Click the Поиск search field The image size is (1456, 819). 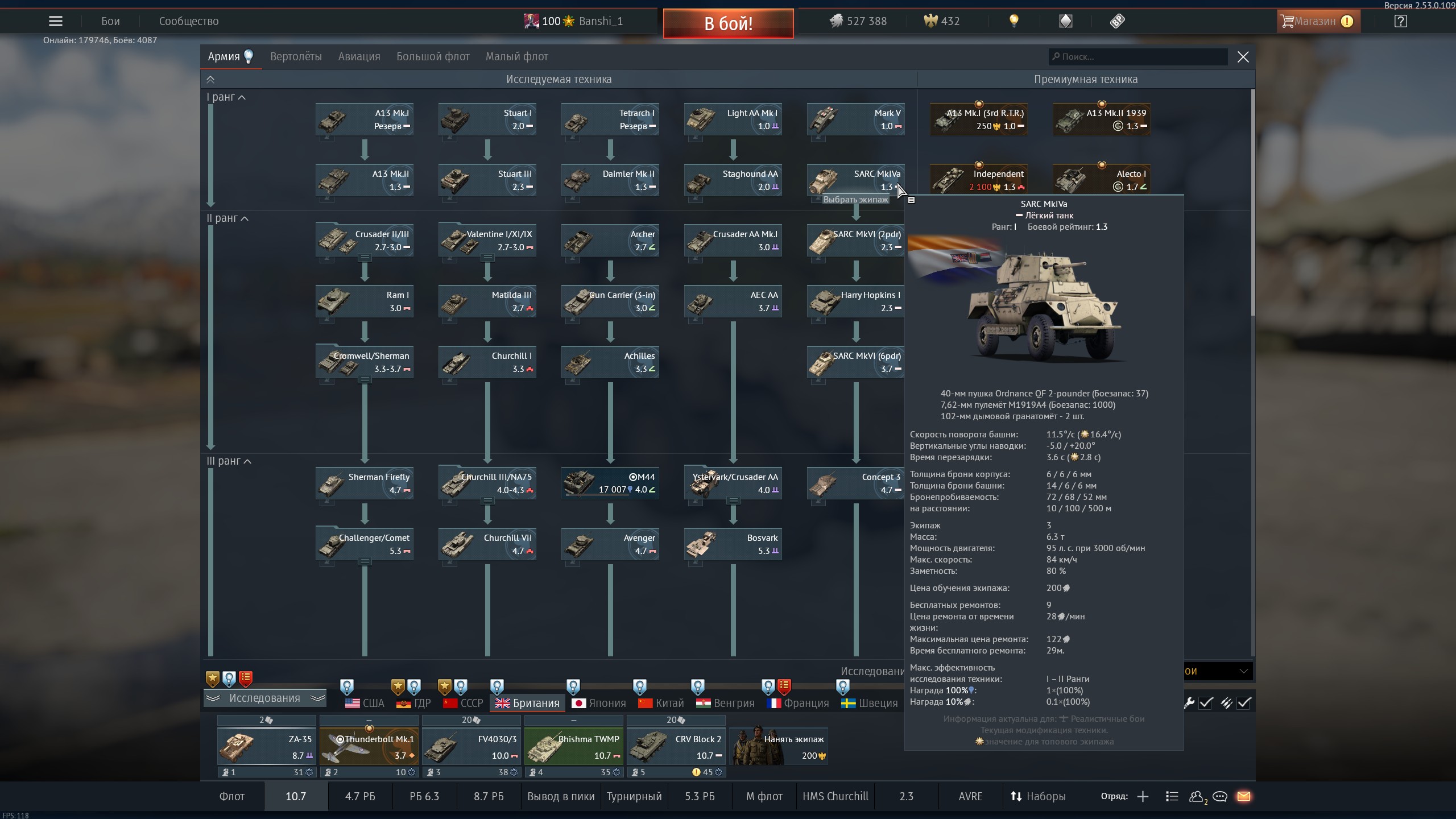click(1137, 57)
